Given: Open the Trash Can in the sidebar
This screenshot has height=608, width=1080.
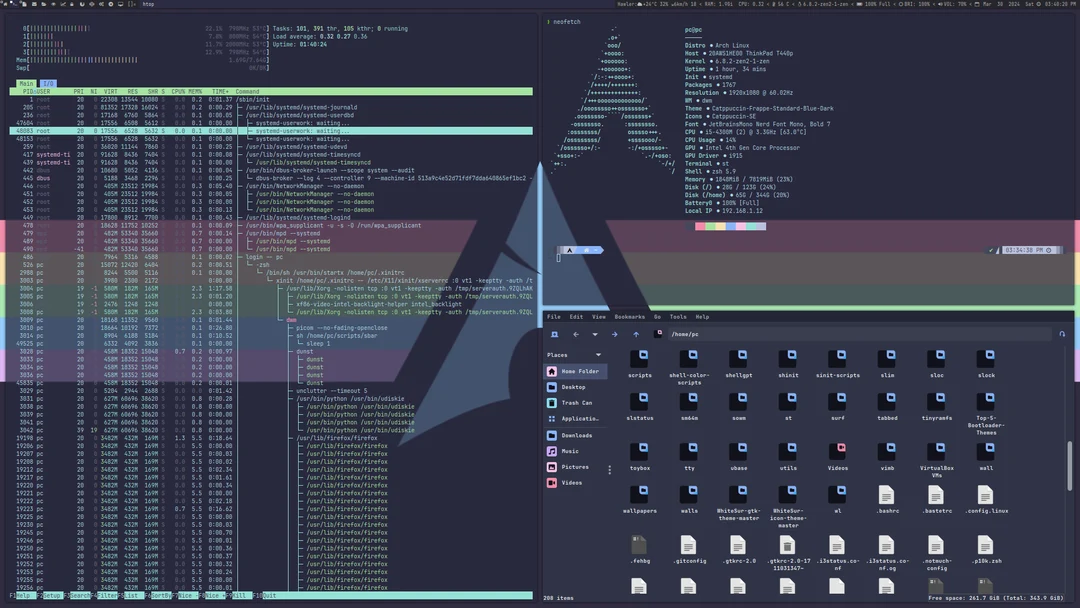Looking at the screenshot, I should click(575, 403).
